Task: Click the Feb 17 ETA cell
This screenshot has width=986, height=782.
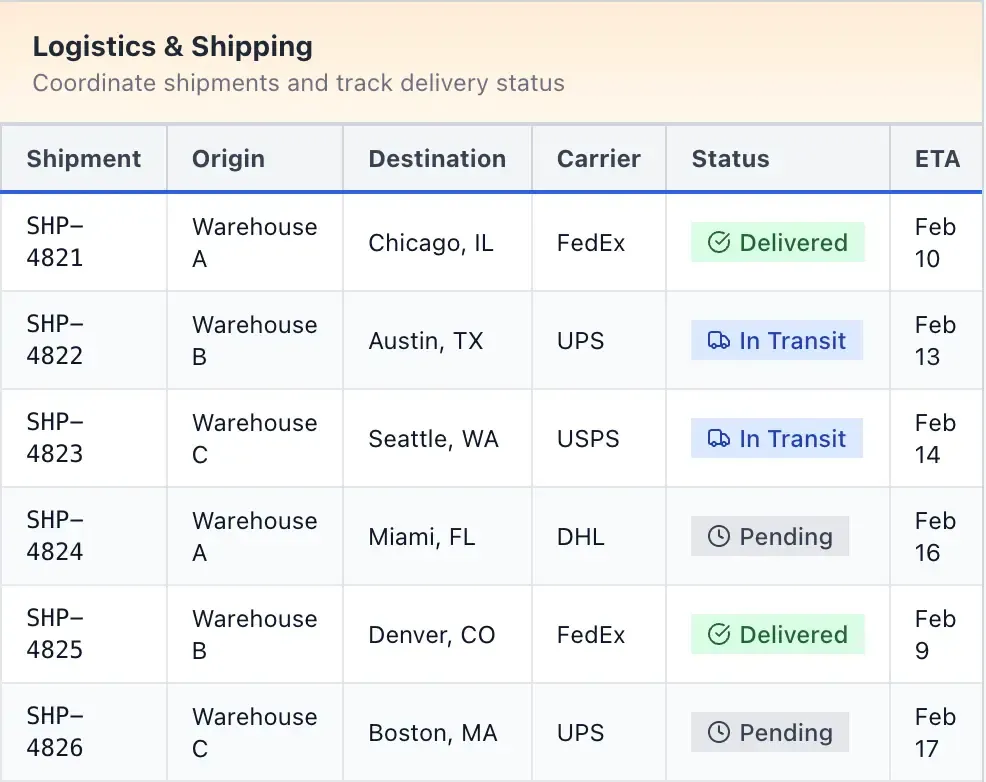Action: pyautogui.click(x=935, y=733)
